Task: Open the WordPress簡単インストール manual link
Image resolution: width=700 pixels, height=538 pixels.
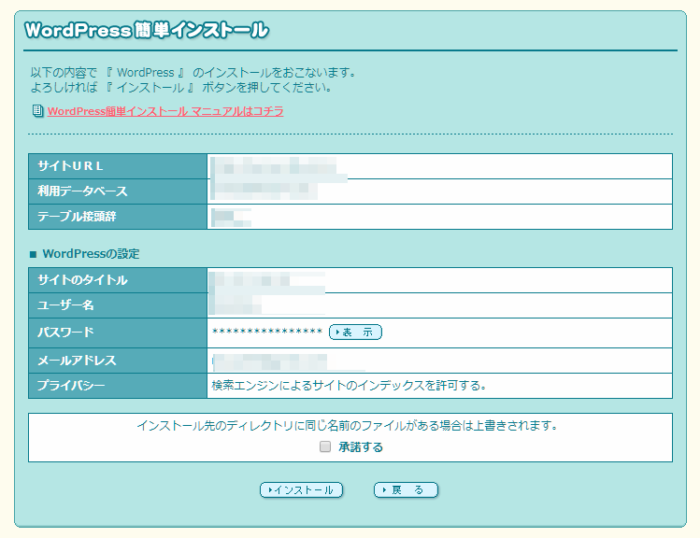Action: point(165,112)
